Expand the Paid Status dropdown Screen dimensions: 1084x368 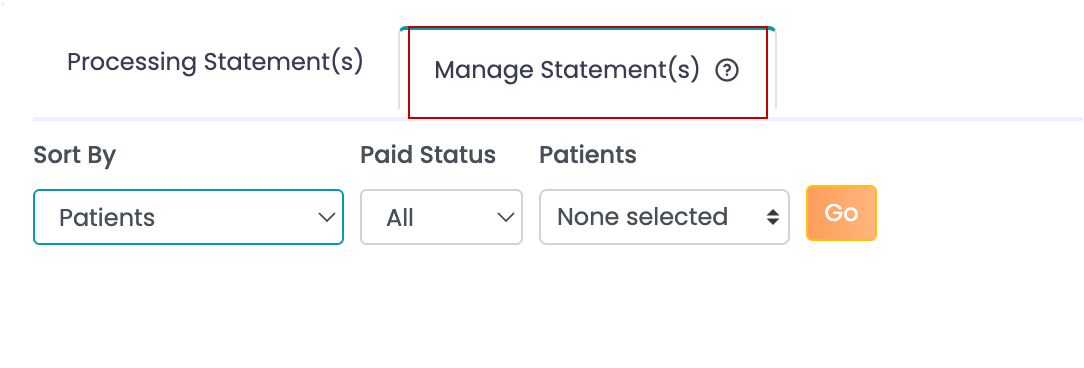point(441,217)
